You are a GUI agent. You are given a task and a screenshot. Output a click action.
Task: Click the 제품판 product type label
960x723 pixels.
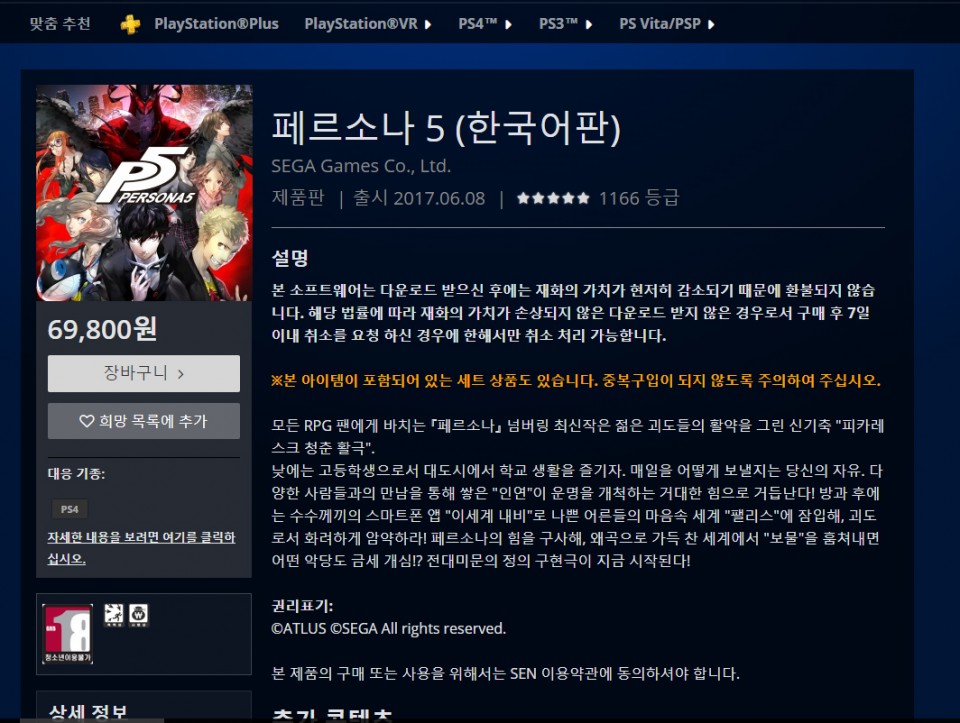point(298,198)
